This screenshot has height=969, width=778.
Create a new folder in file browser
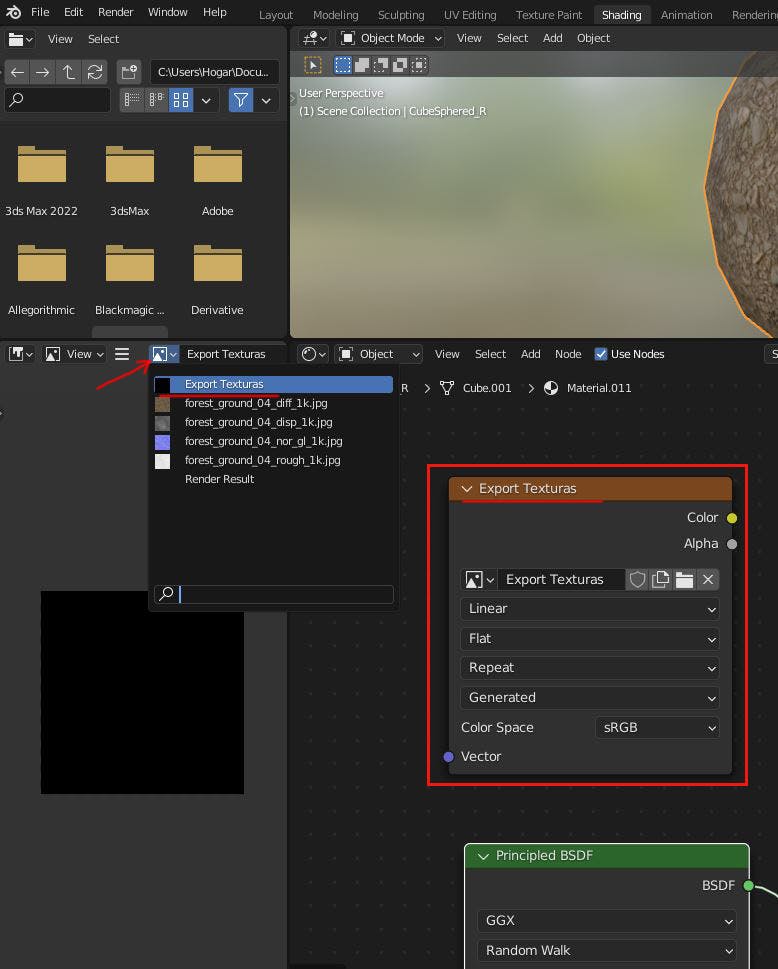pos(129,72)
